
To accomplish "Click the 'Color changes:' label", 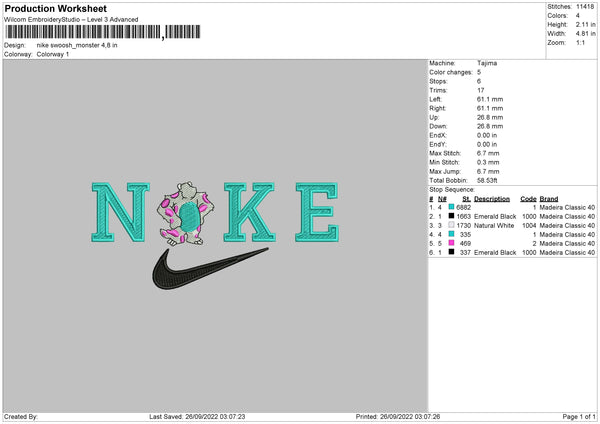I will tap(451, 72).
